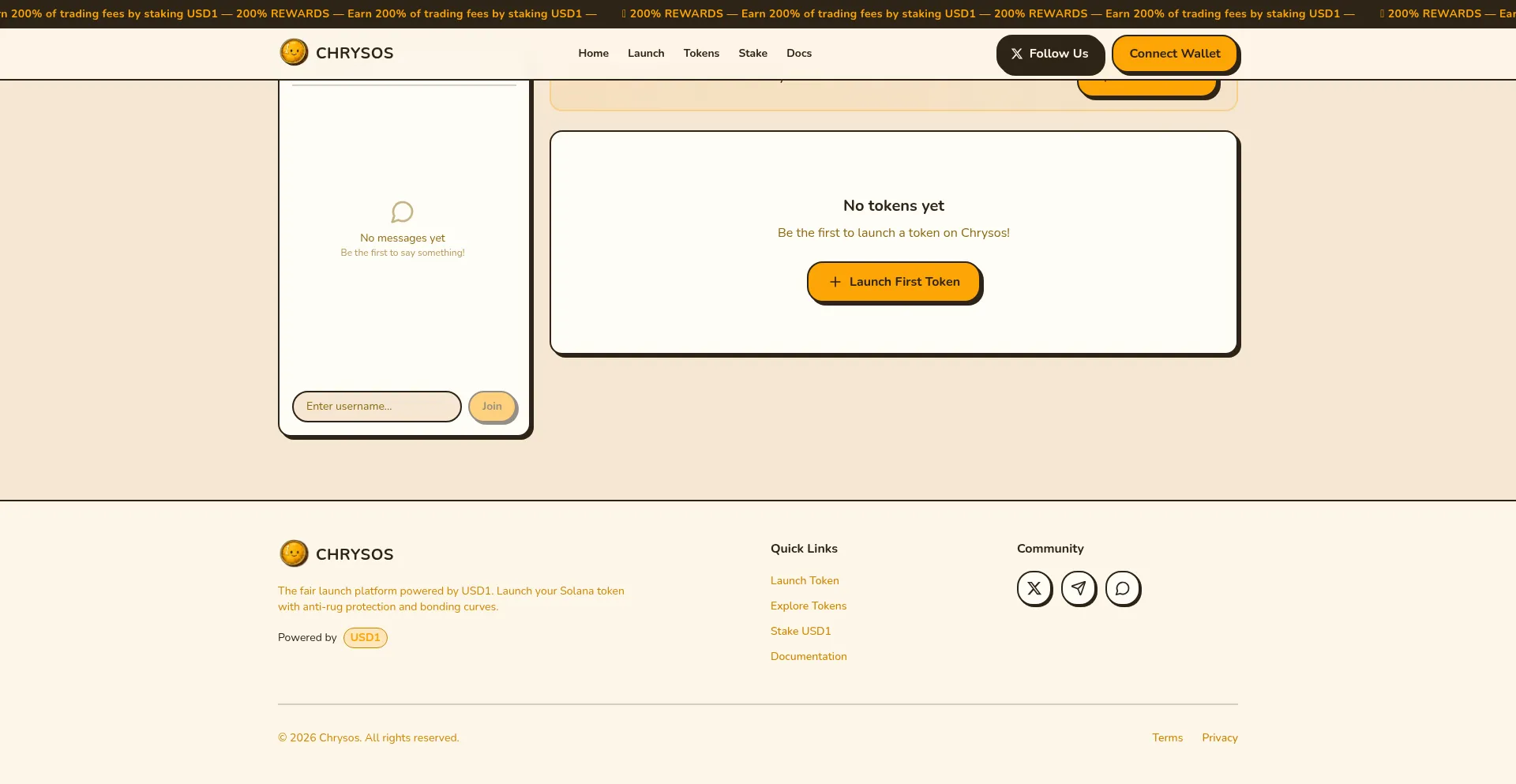Open the Privacy link in footer
The height and width of the screenshot is (784, 1516).
point(1219,737)
